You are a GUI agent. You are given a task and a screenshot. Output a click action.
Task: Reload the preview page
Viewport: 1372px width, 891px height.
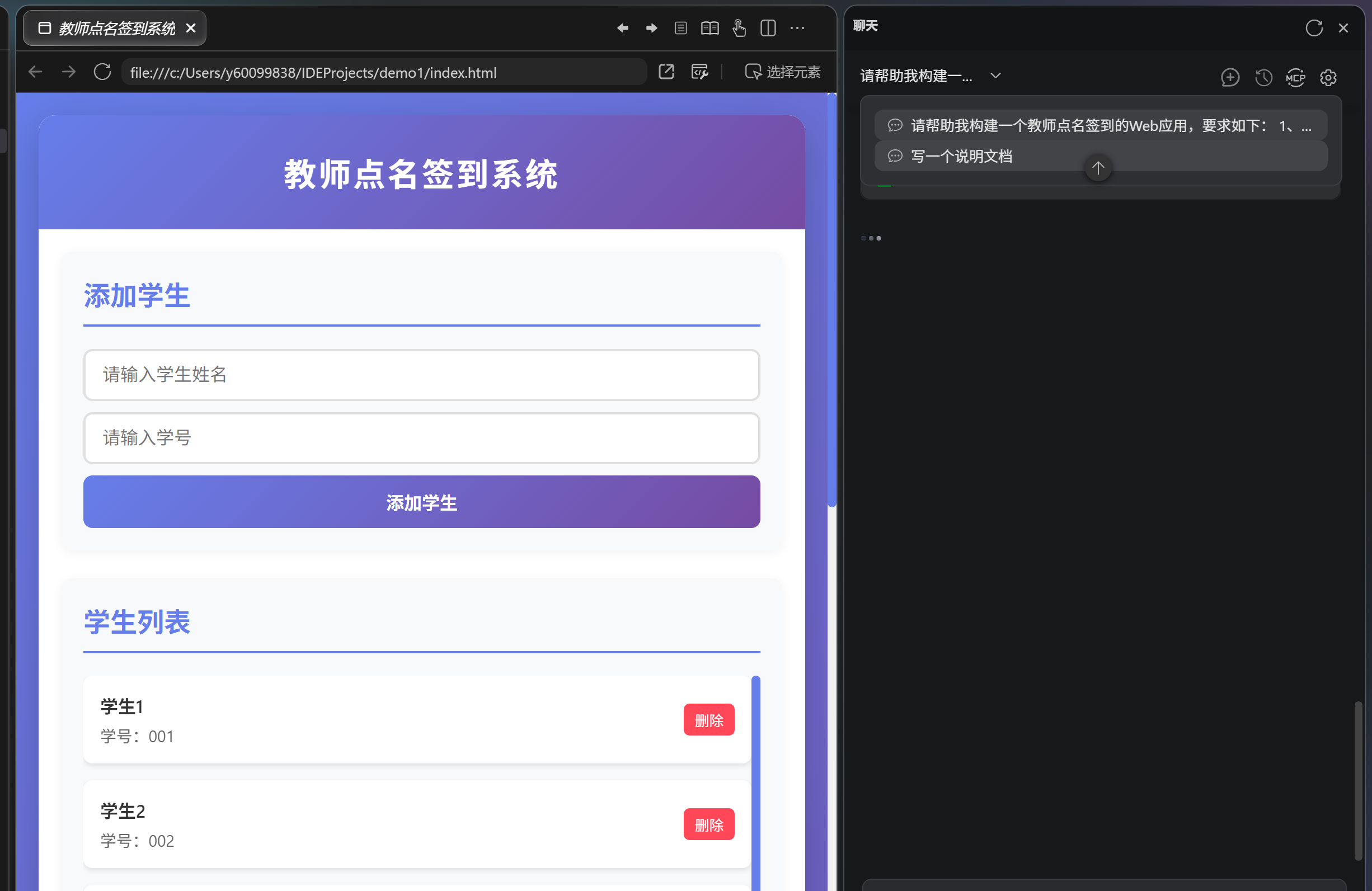pos(102,72)
